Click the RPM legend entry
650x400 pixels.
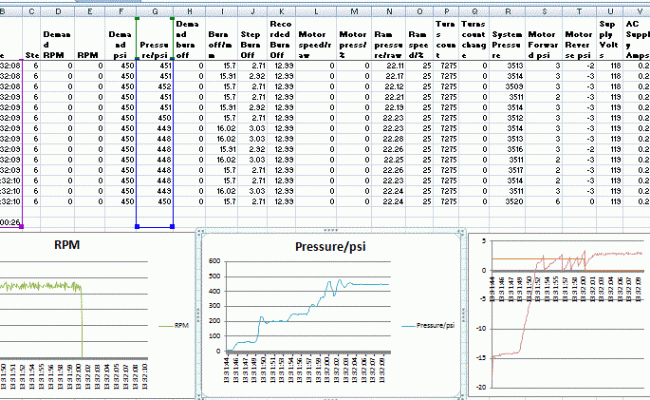[x=174, y=325]
